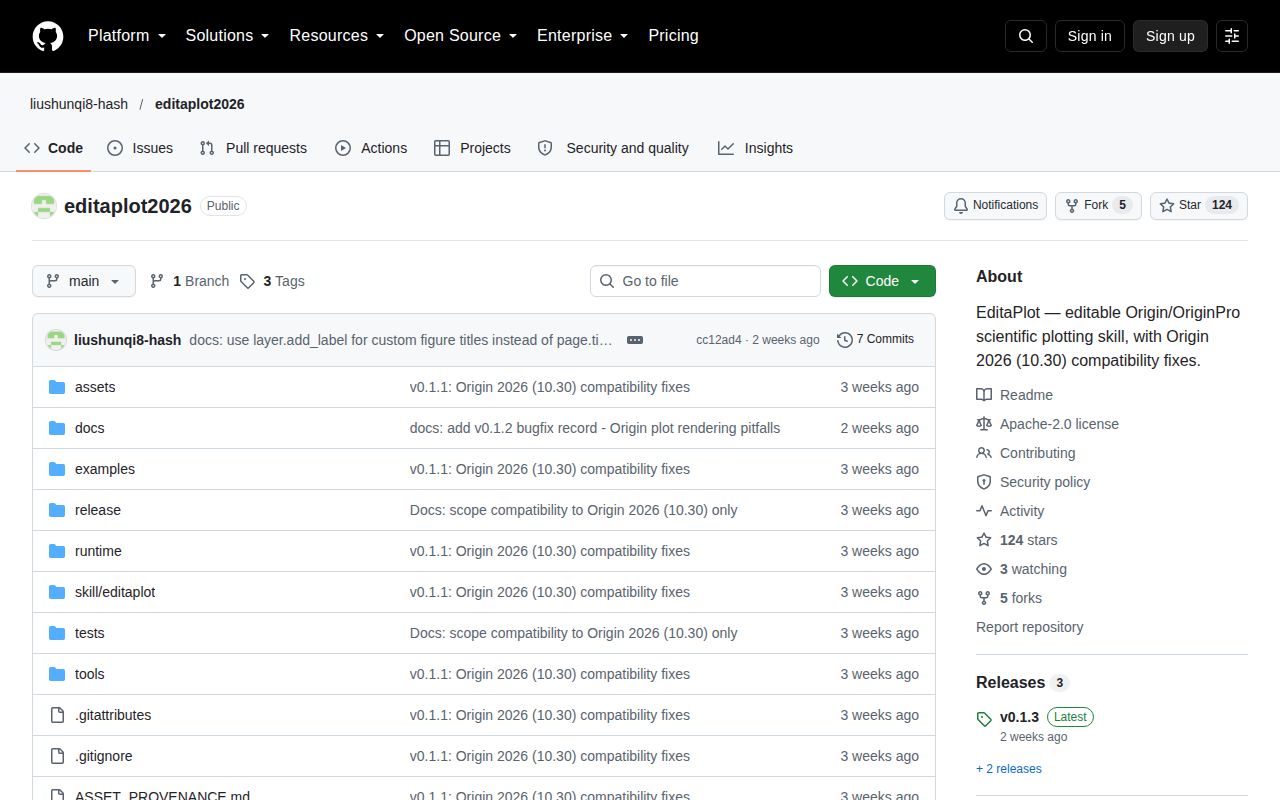
Task: Switch to the Issues tab
Action: 140,148
